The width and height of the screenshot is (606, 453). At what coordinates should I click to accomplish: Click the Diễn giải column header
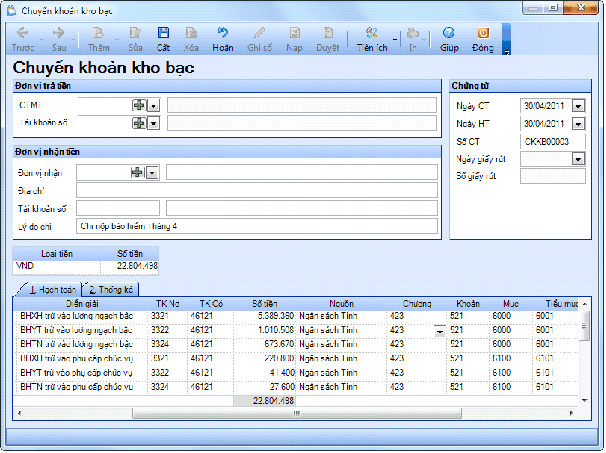[x=82, y=304]
